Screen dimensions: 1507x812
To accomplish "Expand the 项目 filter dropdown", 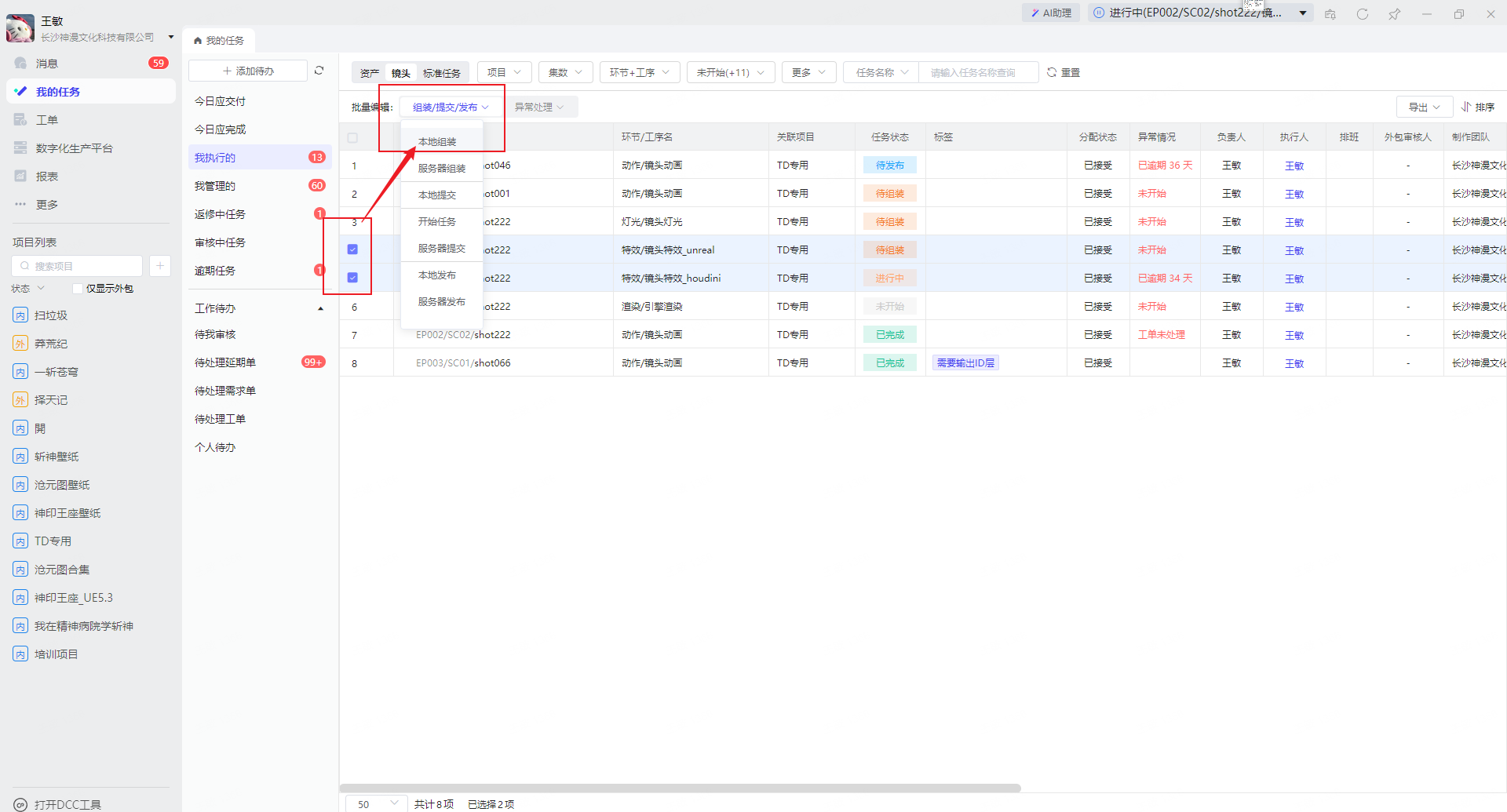I will (x=504, y=72).
